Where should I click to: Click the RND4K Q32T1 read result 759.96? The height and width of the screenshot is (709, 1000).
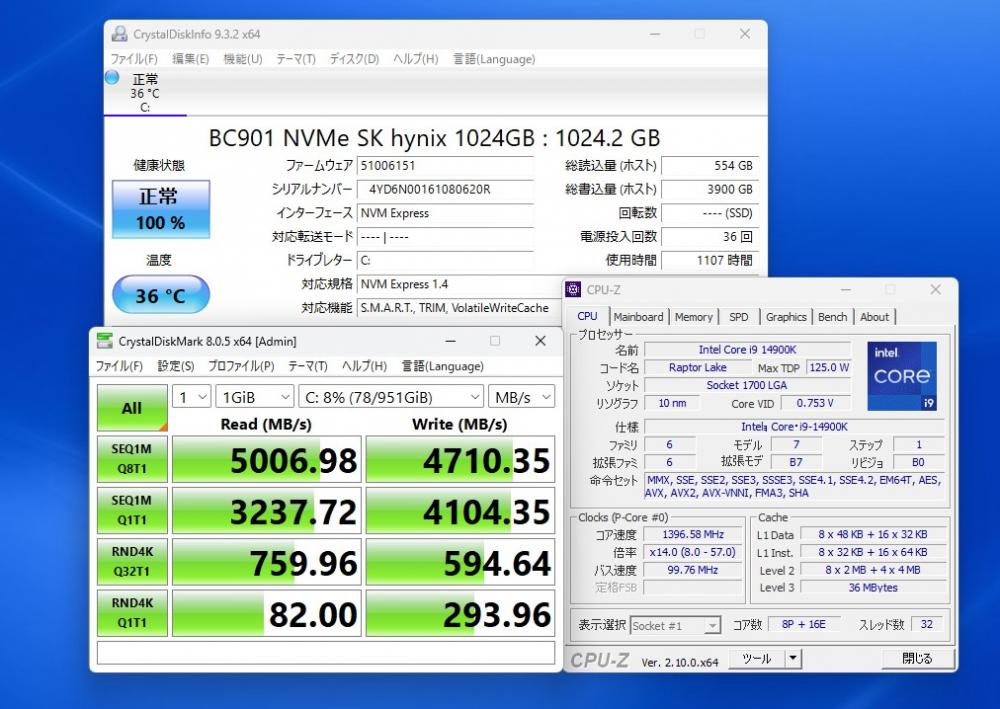pos(267,562)
